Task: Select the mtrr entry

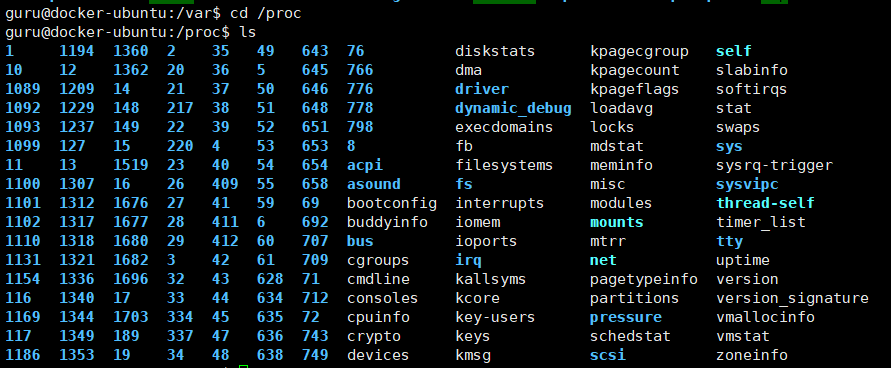Action: pyautogui.click(x=607, y=242)
